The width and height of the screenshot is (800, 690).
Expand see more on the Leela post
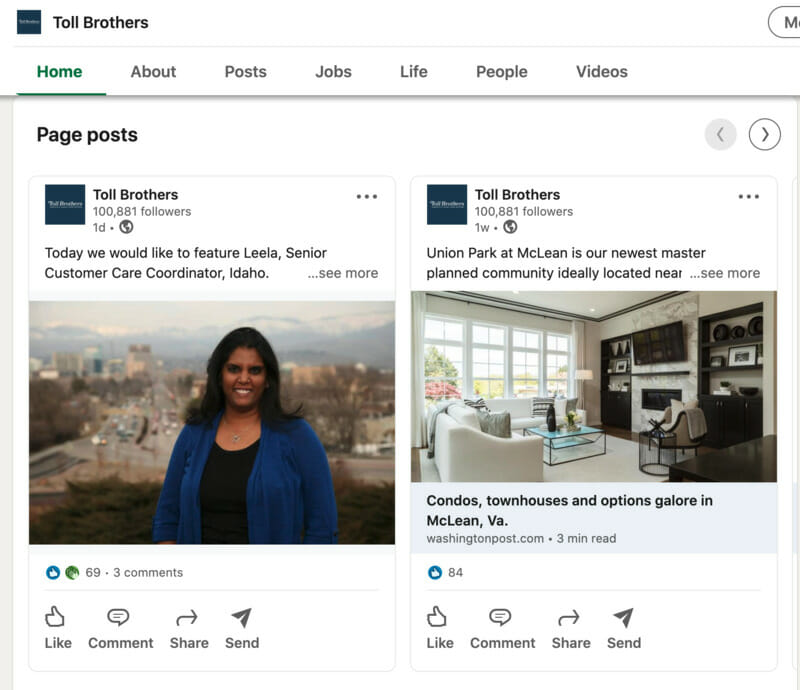coord(343,273)
